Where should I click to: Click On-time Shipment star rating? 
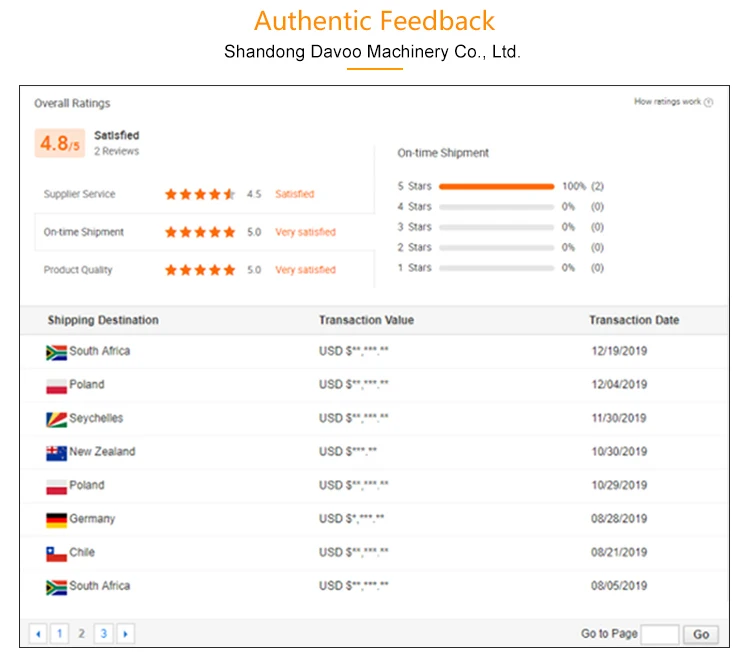200,232
